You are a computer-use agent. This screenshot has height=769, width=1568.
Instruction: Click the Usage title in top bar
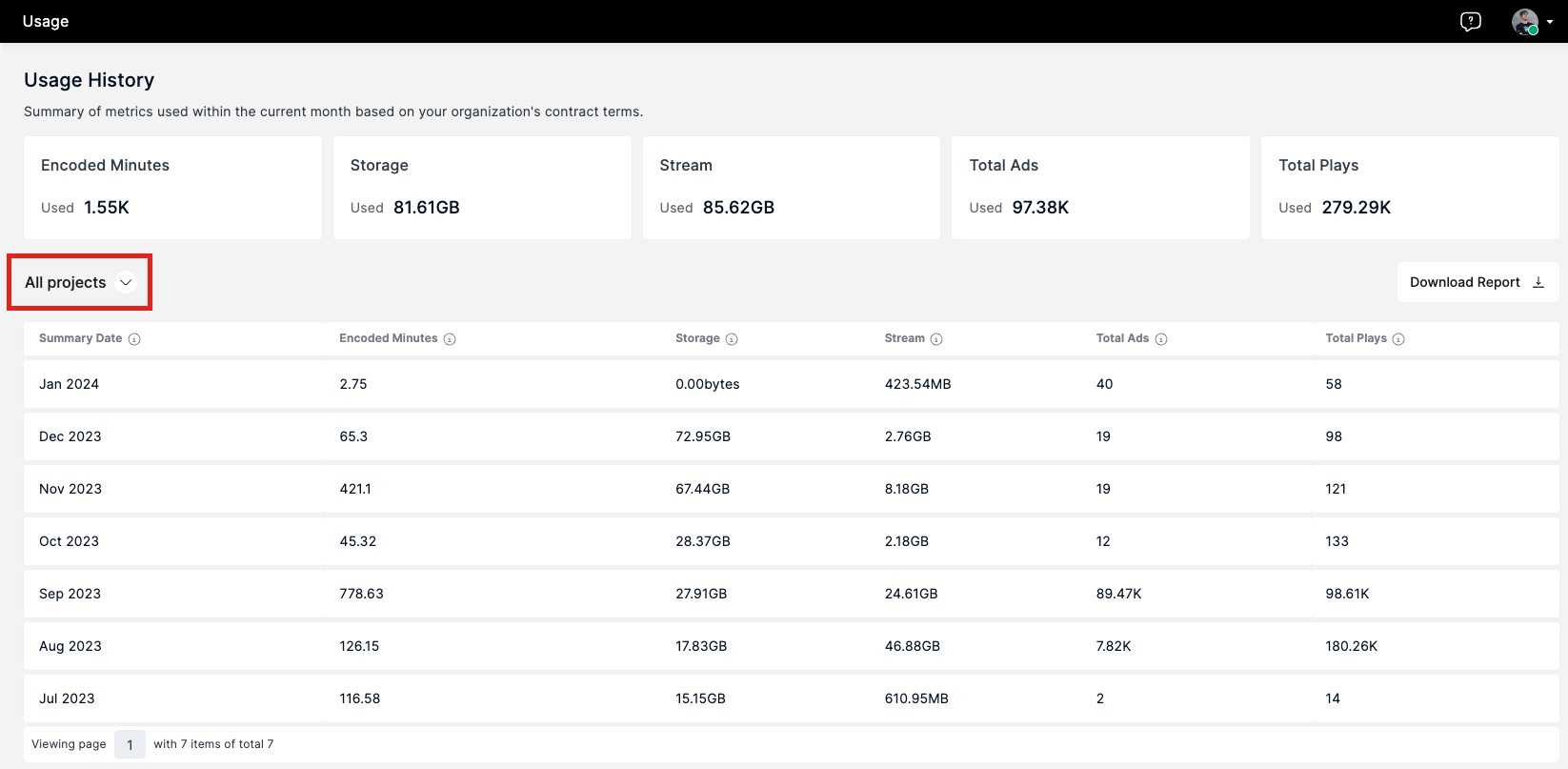(46, 21)
